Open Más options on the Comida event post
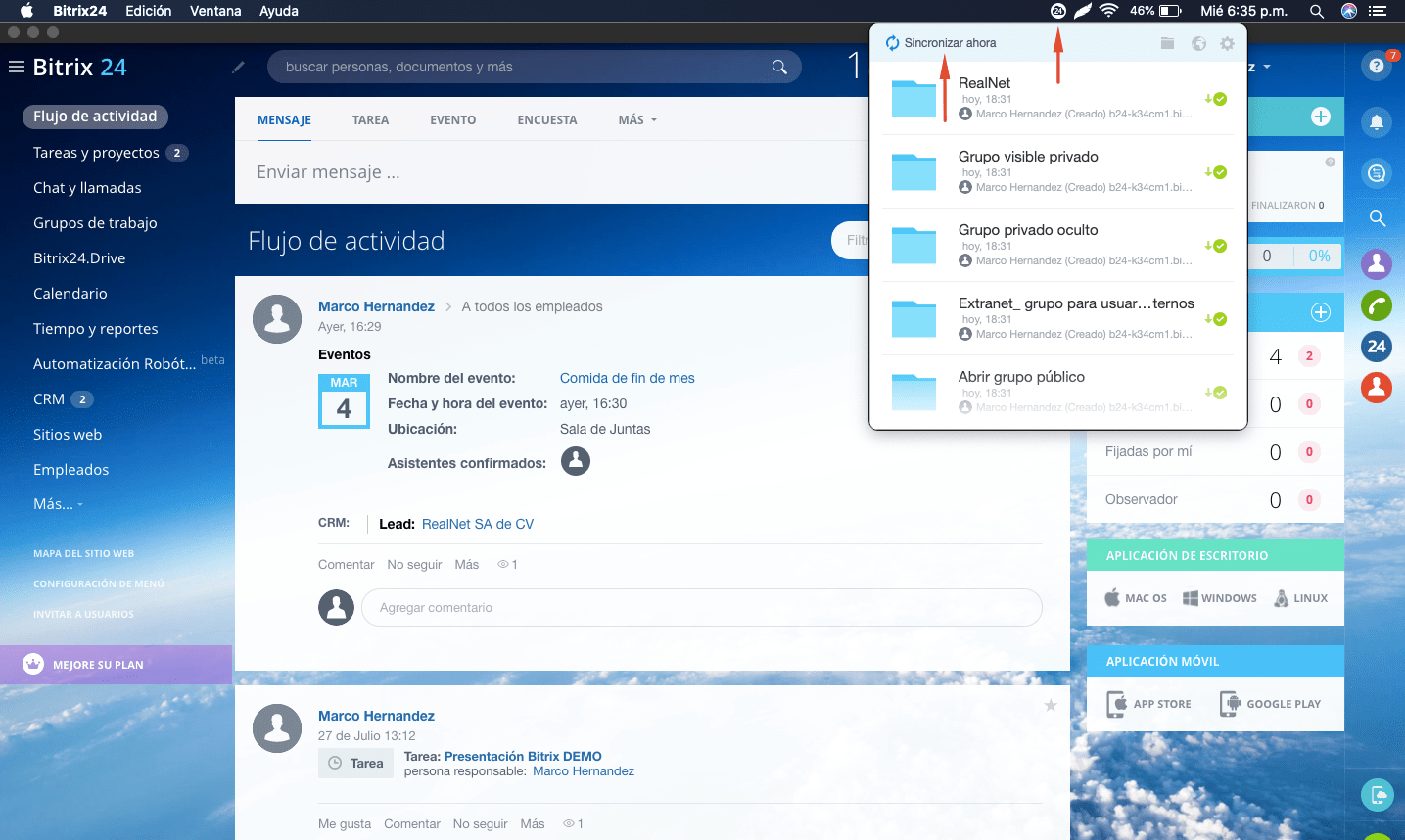 pos(467,565)
